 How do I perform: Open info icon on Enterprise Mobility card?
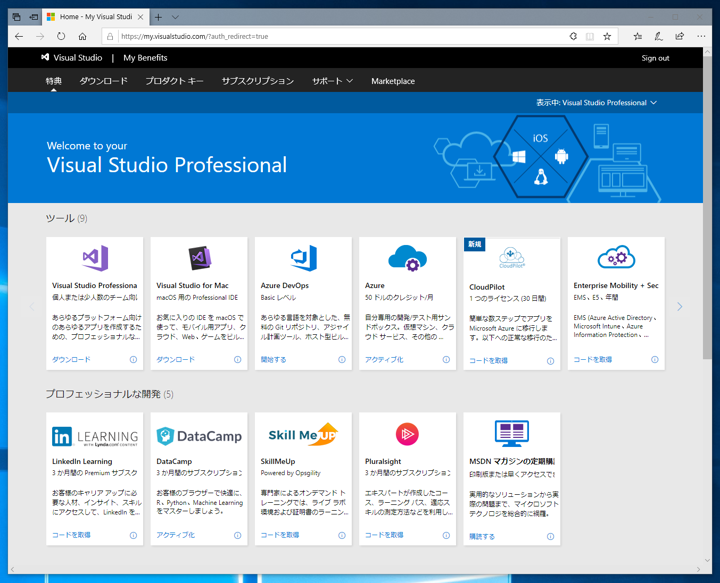(x=654, y=359)
